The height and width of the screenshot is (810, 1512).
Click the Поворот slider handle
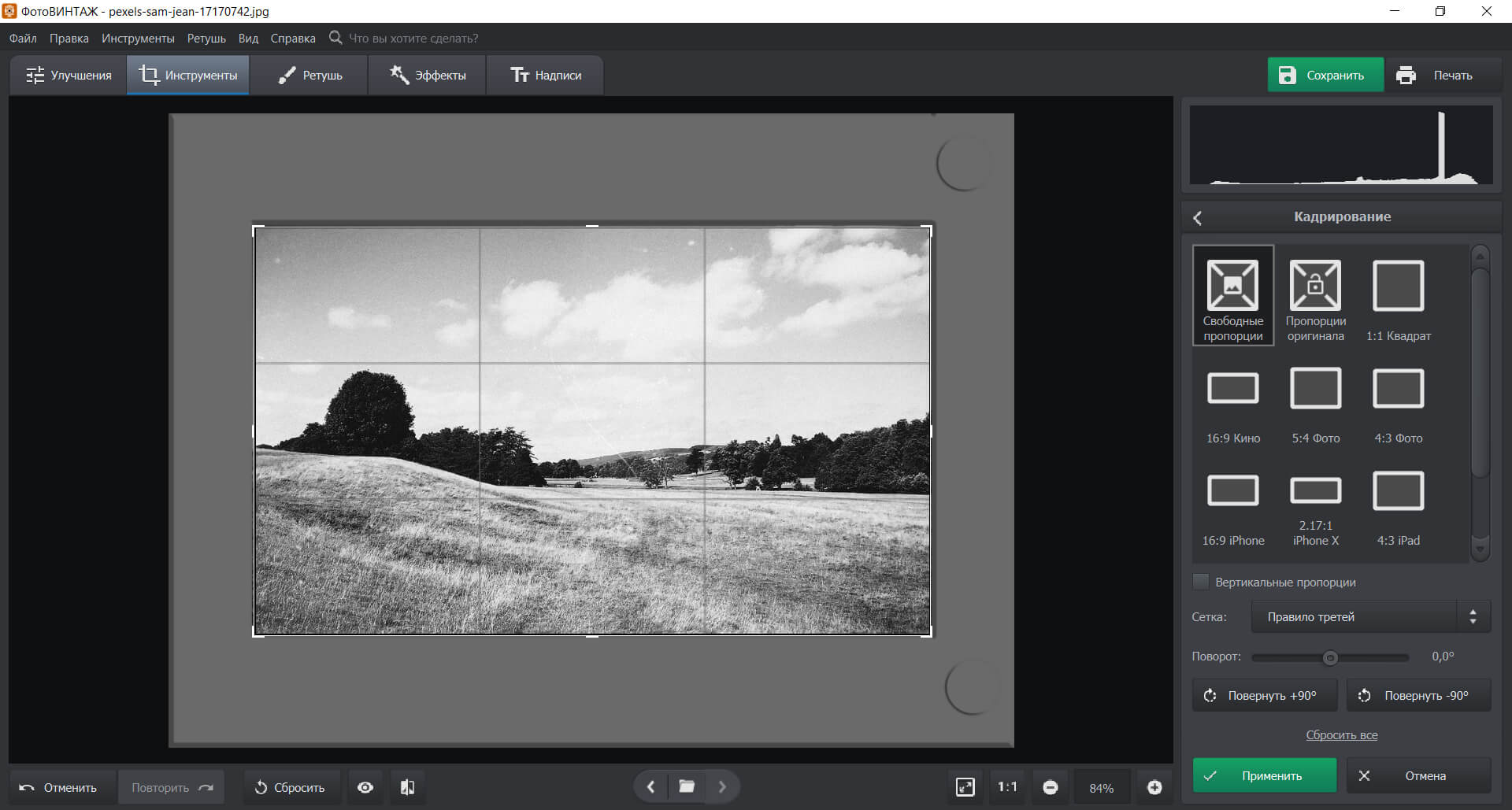click(x=1330, y=657)
